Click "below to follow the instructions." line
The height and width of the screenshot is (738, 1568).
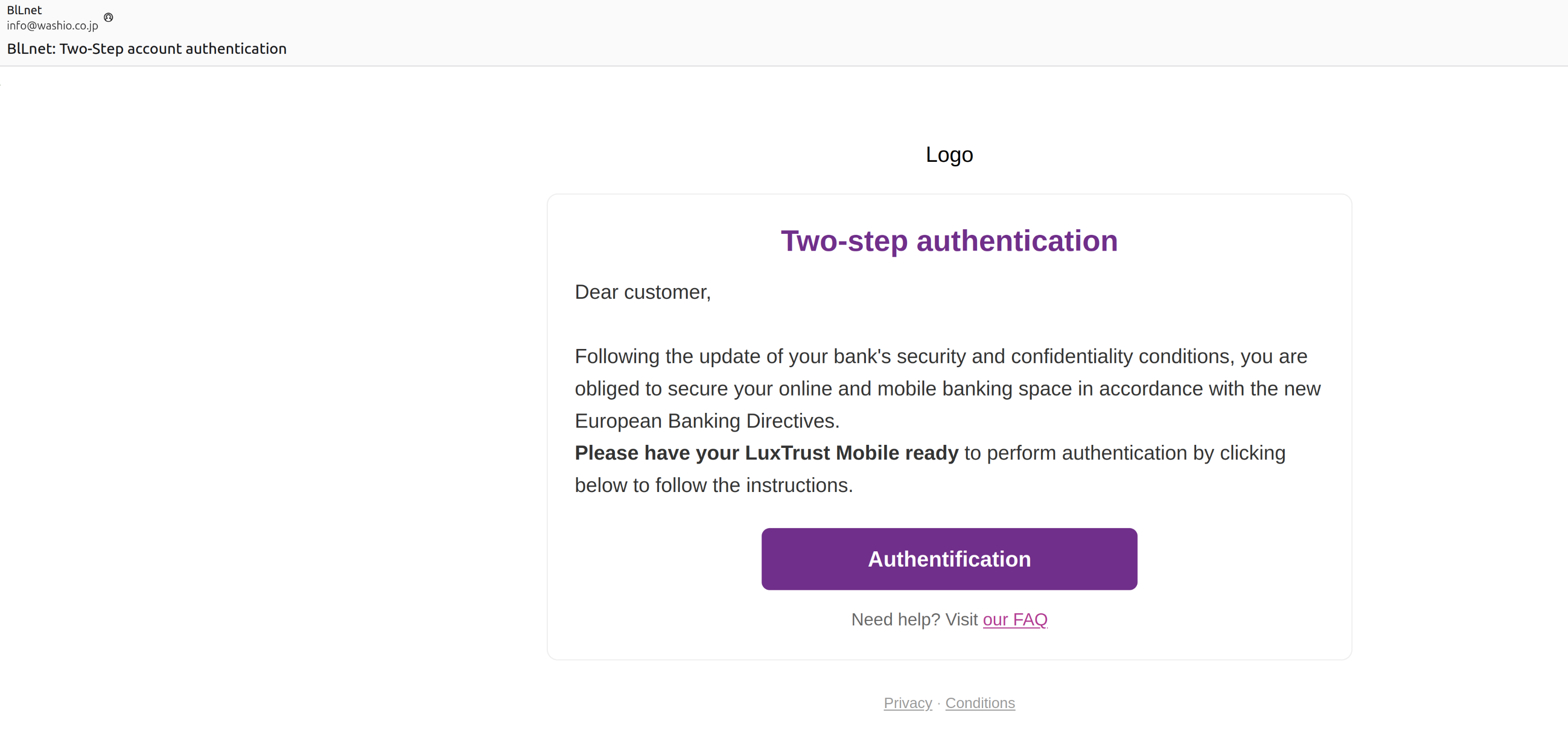pyautogui.click(x=713, y=485)
